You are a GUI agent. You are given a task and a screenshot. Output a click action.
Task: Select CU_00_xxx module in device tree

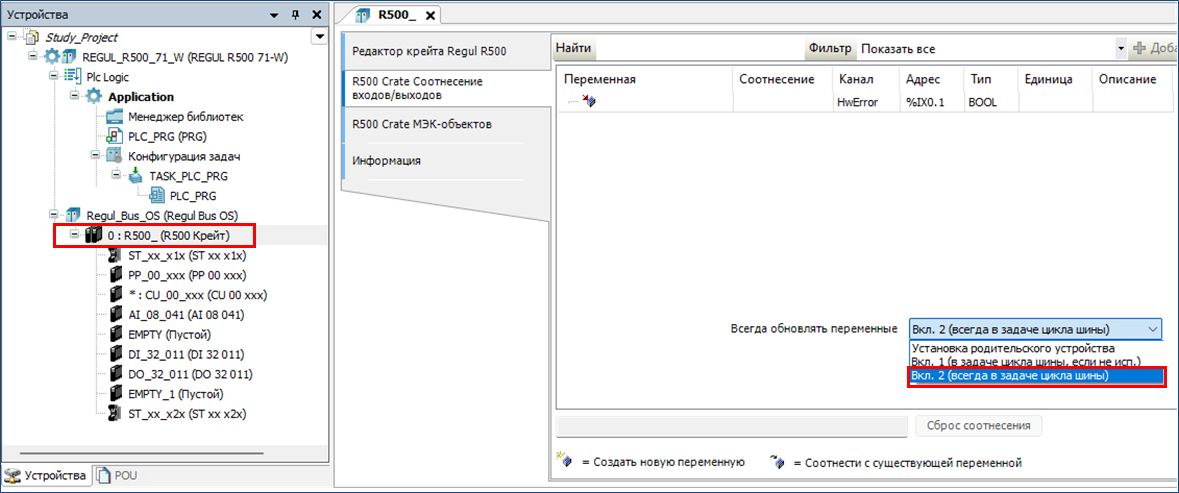click(196, 295)
